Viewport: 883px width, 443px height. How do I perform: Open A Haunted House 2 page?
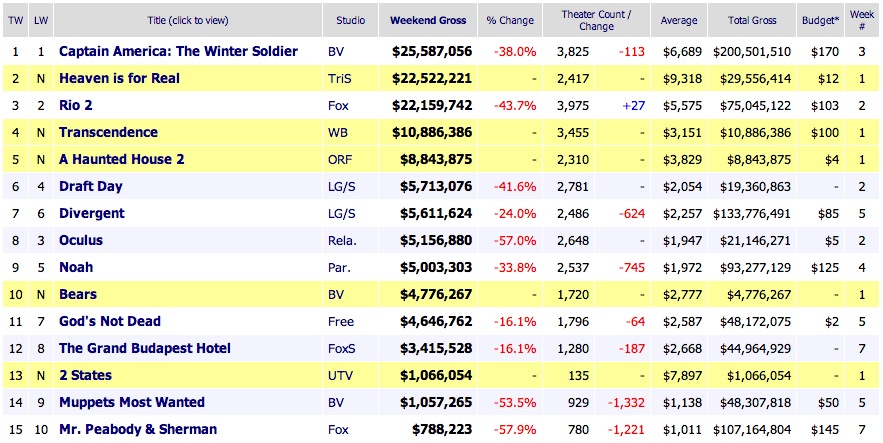point(122,159)
